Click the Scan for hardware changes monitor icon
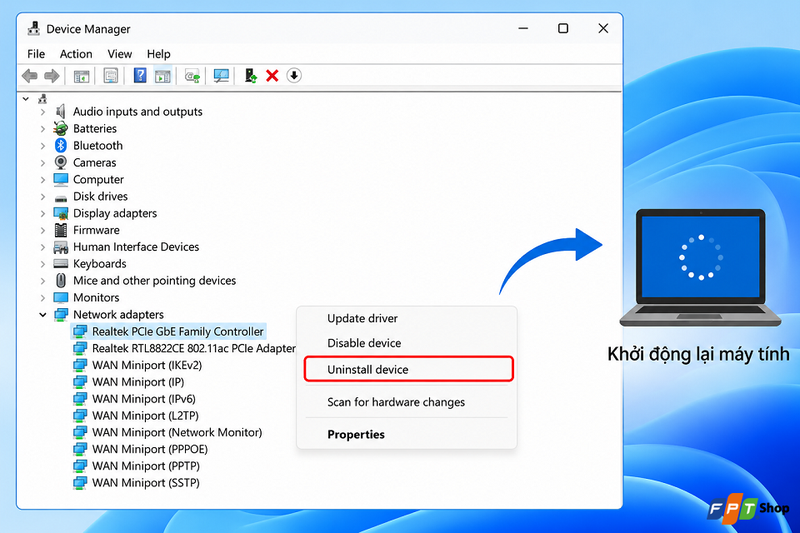The image size is (800, 533). click(221, 76)
